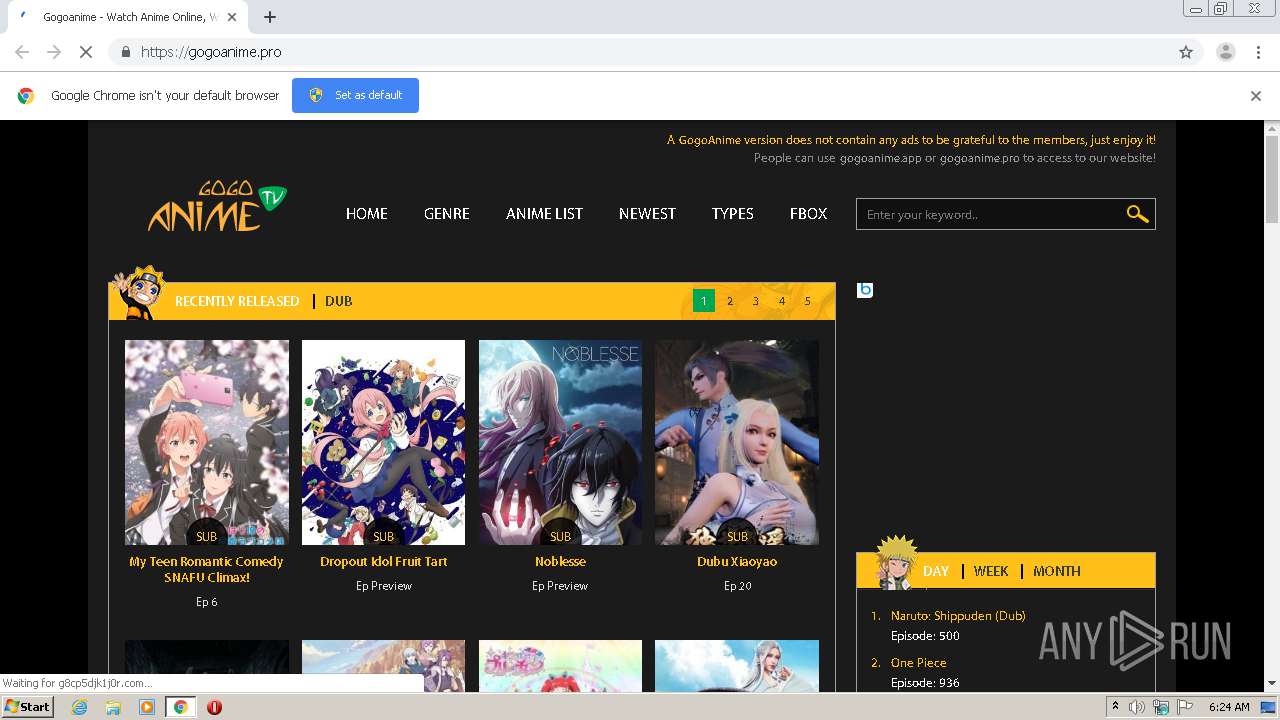Viewport: 1280px width, 720px height.
Task: Open Chrome three-dot menu
Action: 1258,52
